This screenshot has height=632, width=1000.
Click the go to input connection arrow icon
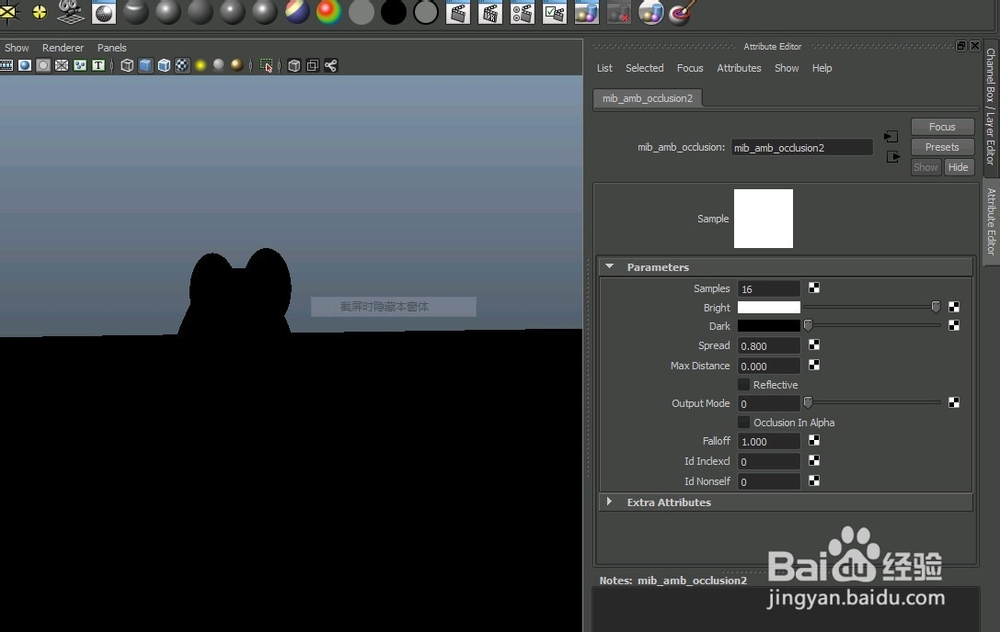[x=891, y=136]
